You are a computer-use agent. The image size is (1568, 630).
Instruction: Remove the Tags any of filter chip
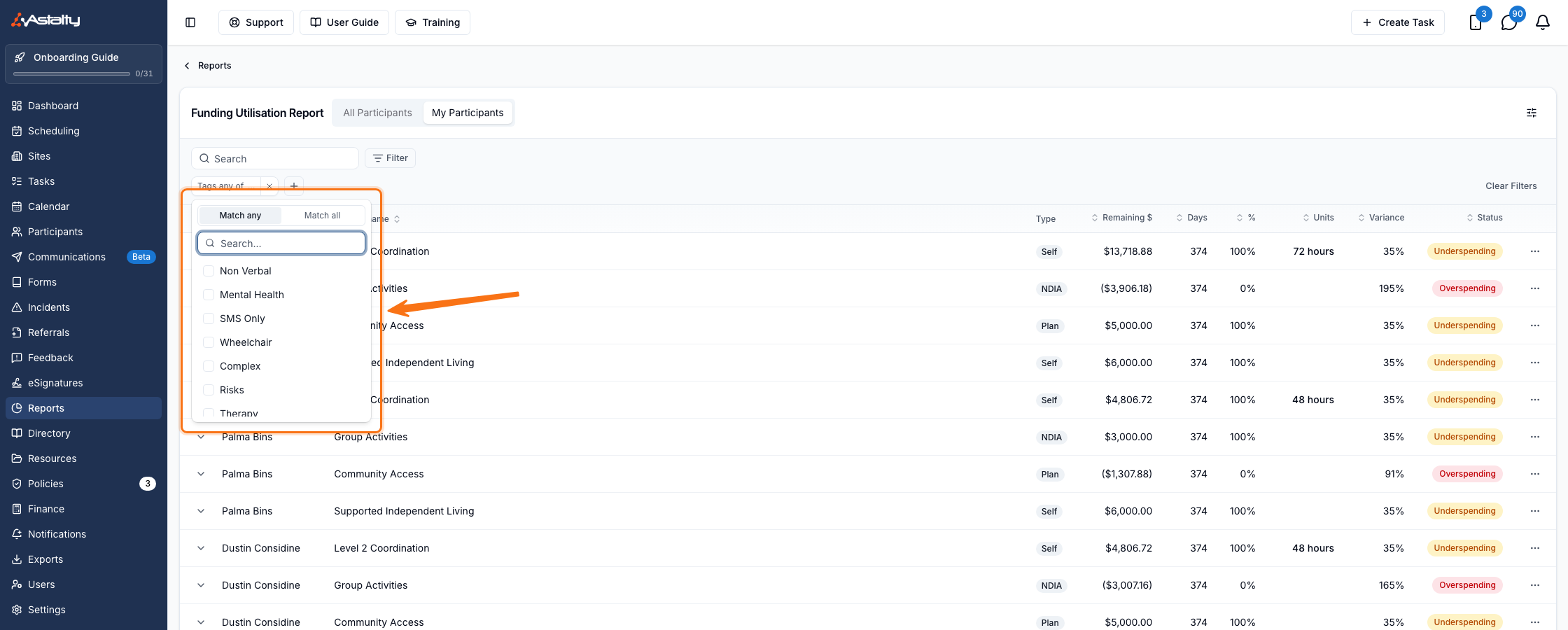click(269, 186)
